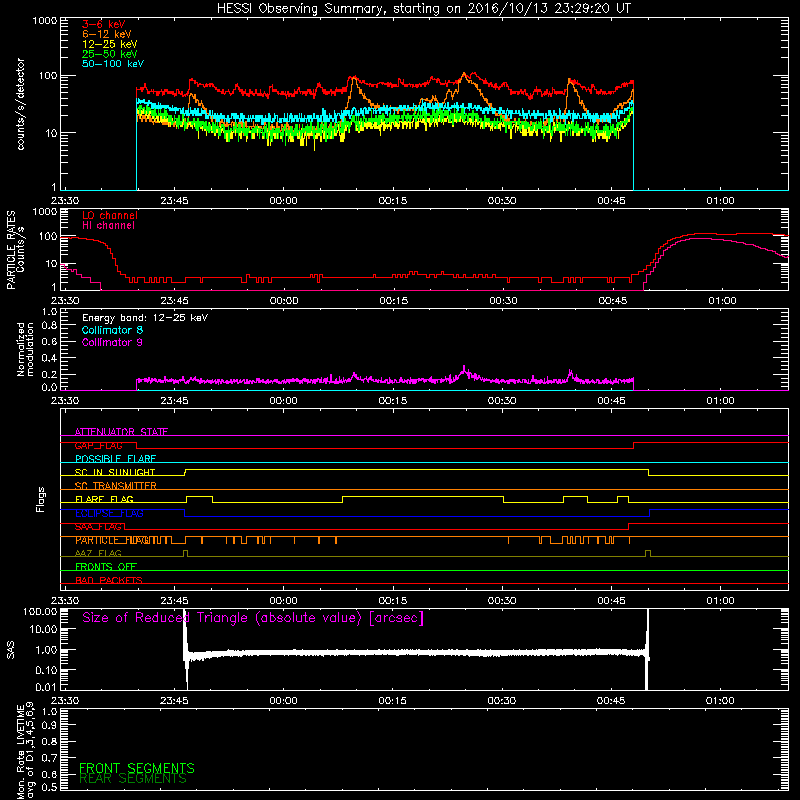Viewport: 800px width, 800px height.
Task: Select the cyan "50-100 keV" legend label
Action: [113, 64]
